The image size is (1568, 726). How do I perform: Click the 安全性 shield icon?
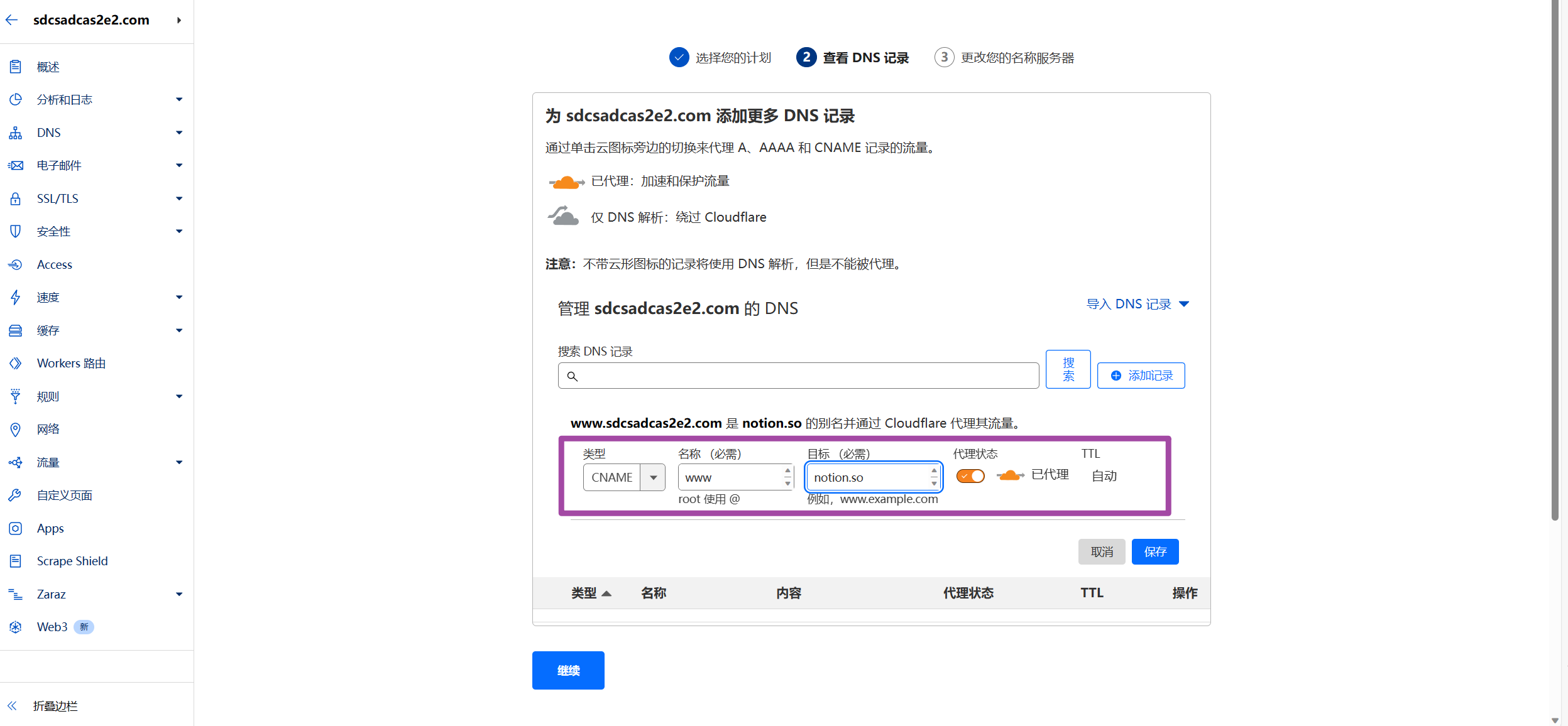[16, 231]
